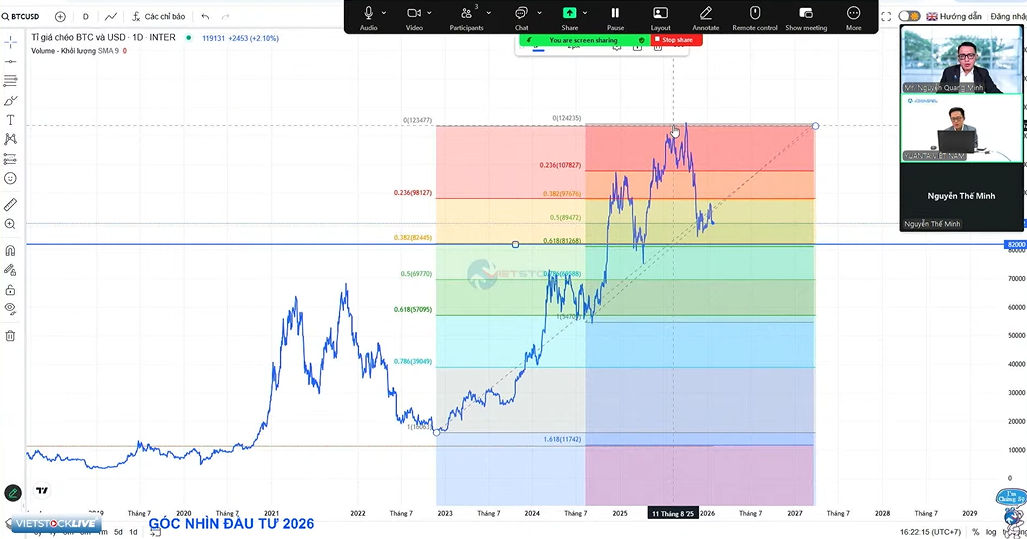Activate the zoom in tool
1027x539 pixels.
11,225
